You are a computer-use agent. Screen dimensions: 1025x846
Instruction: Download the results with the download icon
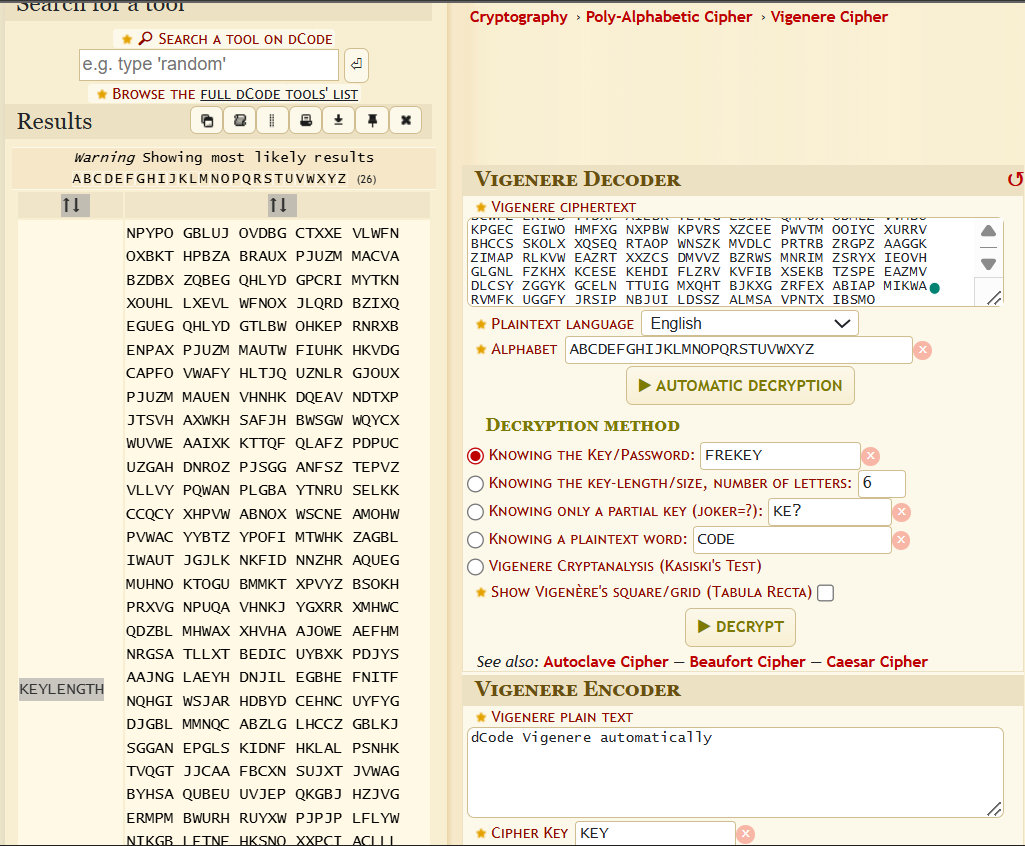[339, 121]
